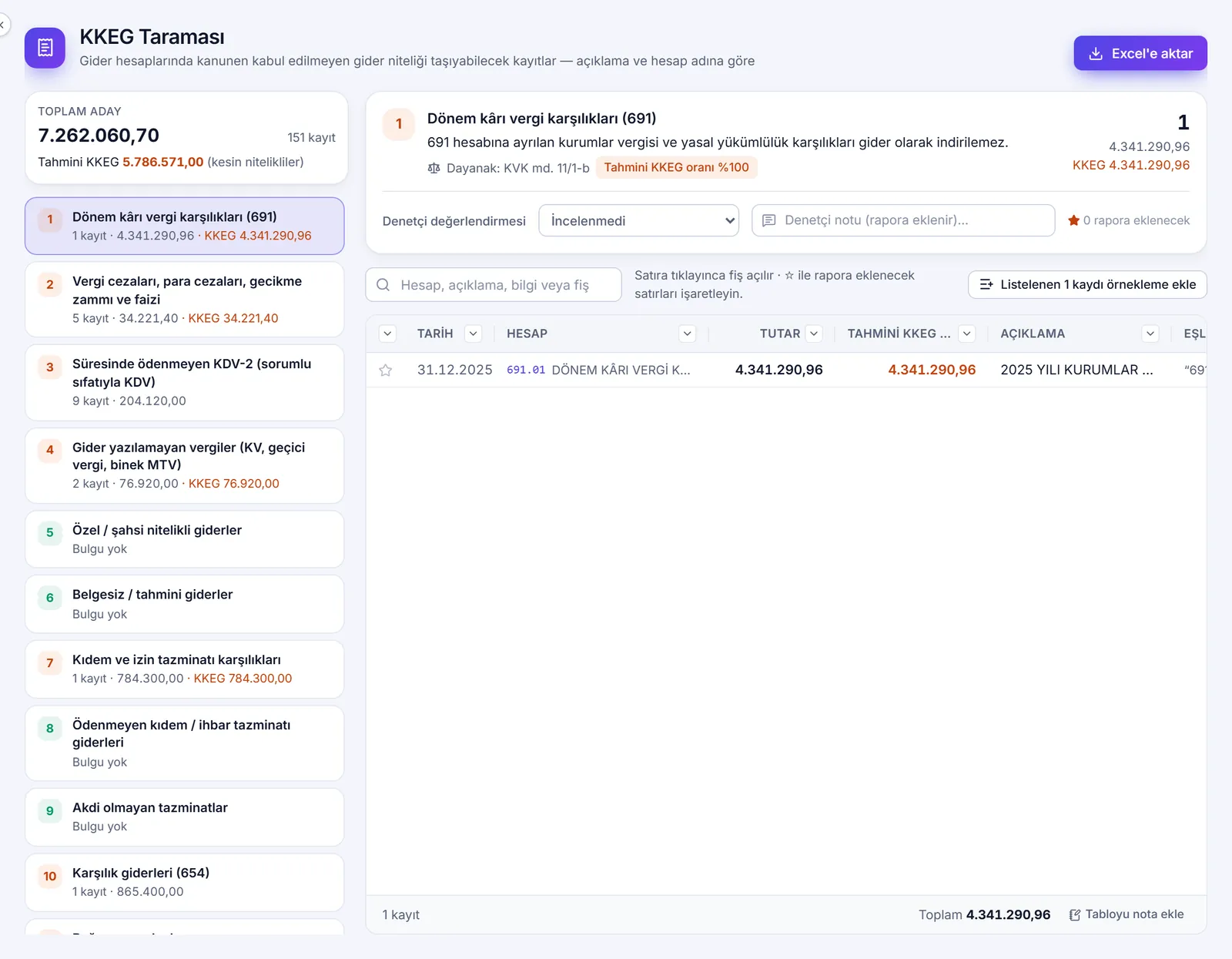This screenshot has height=959, width=1232.
Task: Click the total candidate amount '7.262.060,70'
Action: click(99, 136)
